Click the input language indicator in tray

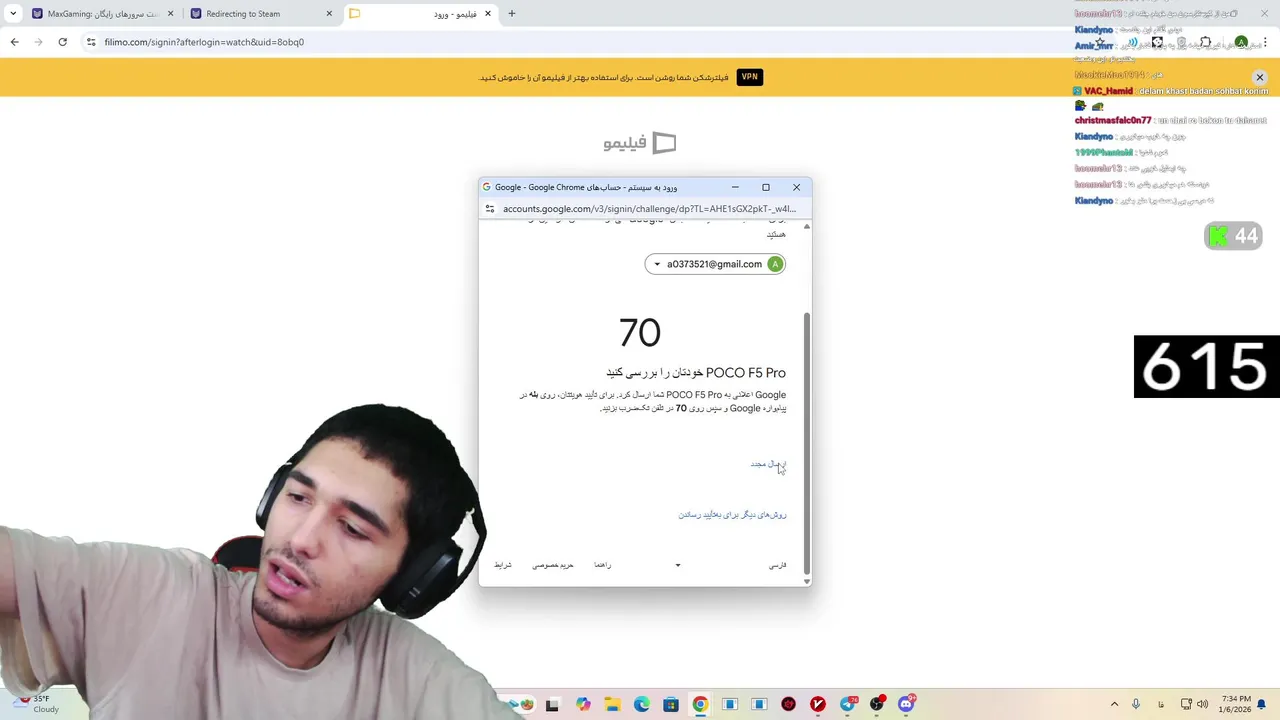[1162, 704]
